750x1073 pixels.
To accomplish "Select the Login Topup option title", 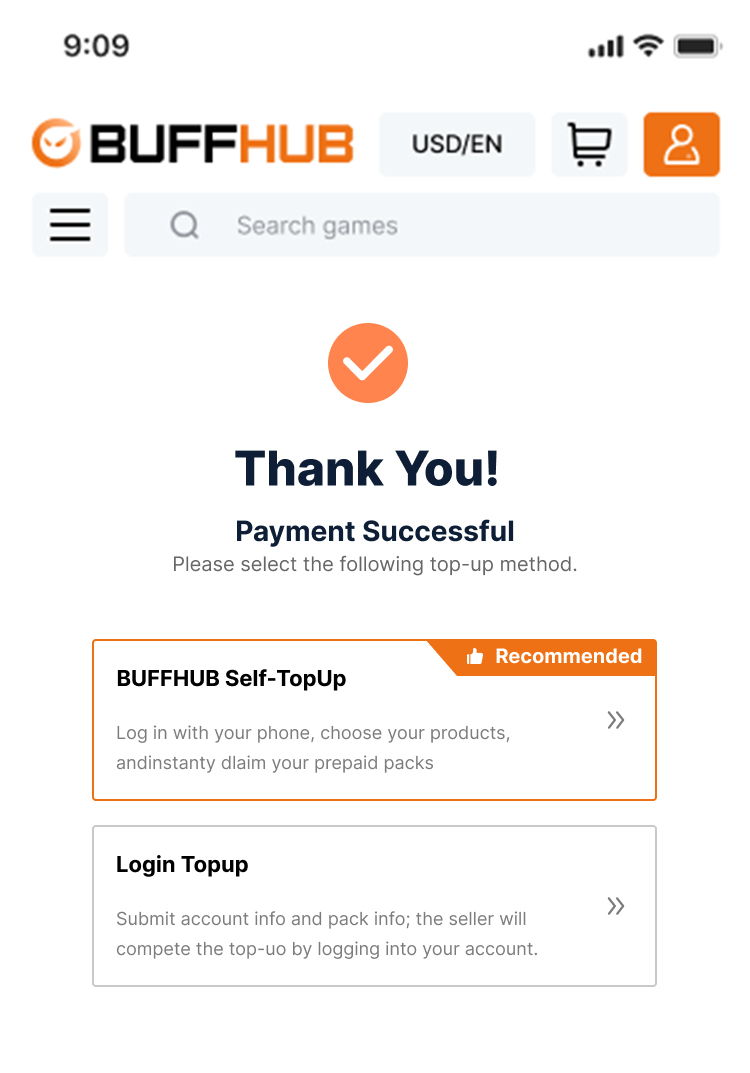I will [182, 864].
